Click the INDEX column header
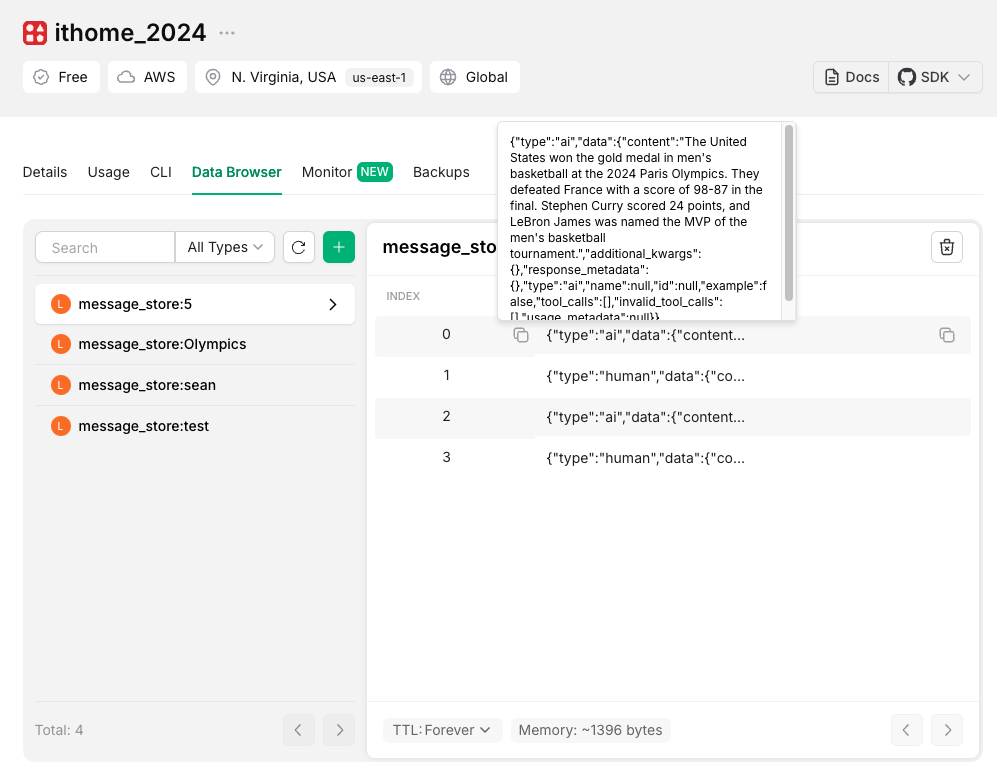This screenshot has height=775, width=997. pyautogui.click(x=403, y=296)
